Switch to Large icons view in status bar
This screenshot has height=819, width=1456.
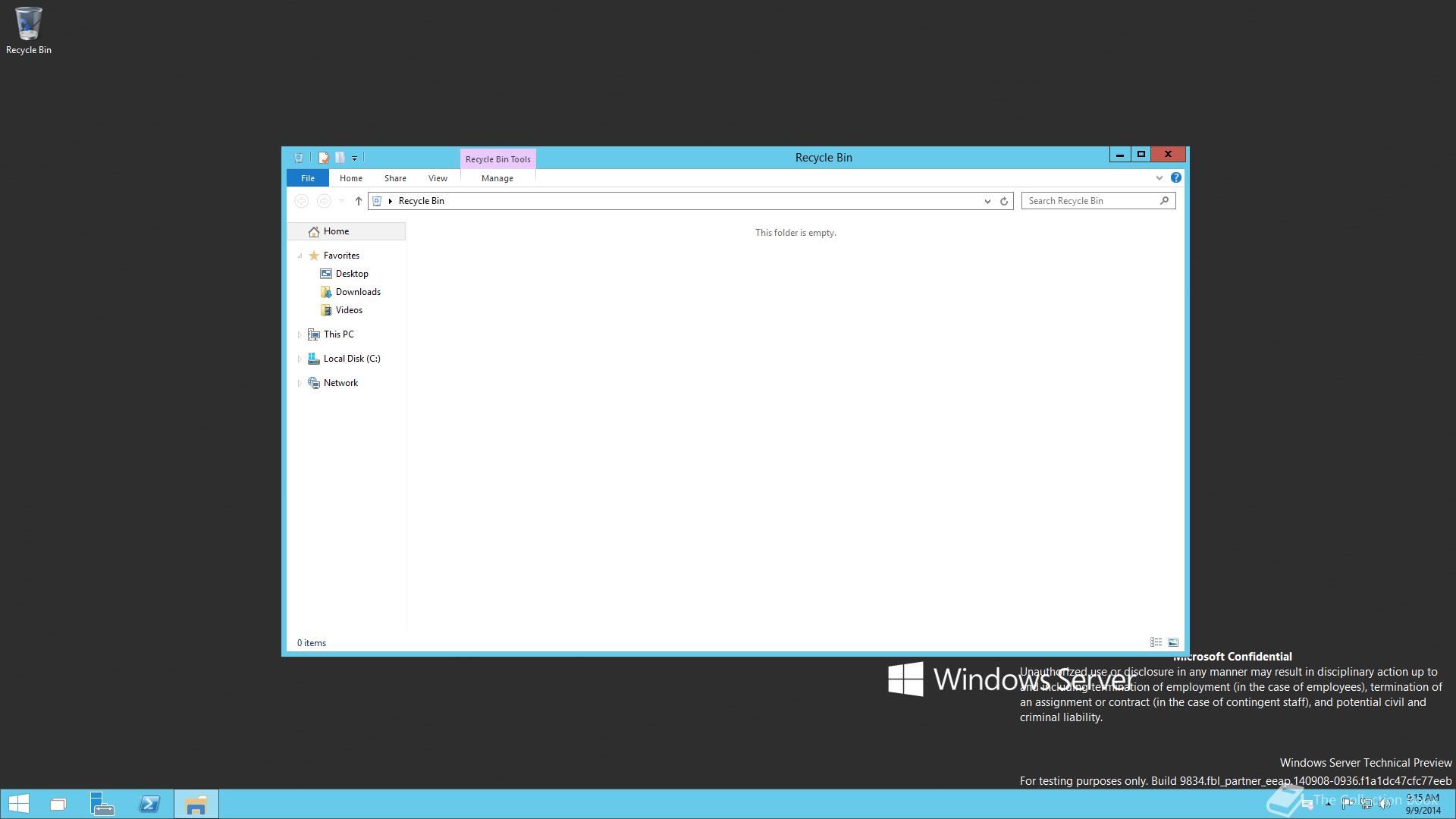click(1173, 642)
